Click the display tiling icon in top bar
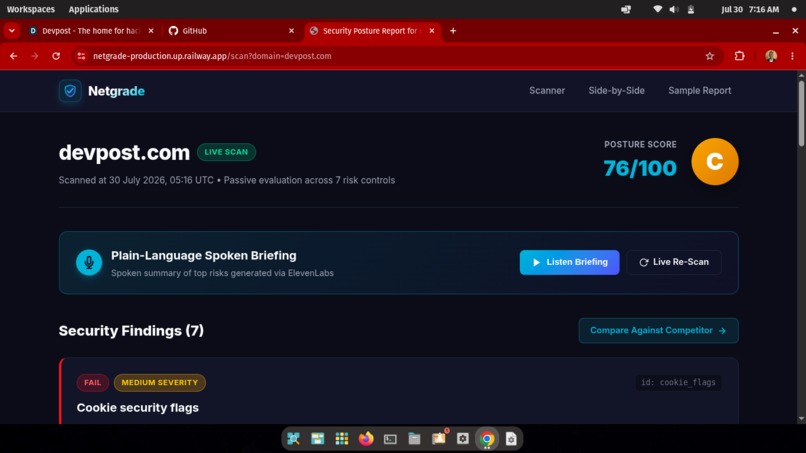Viewport: 806px width, 453px height. [626, 9]
